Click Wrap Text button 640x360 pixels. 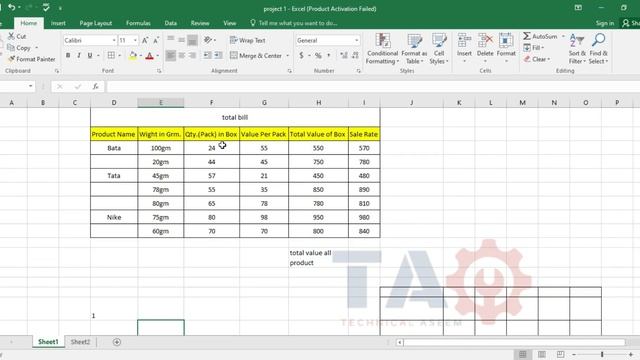coord(248,40)
